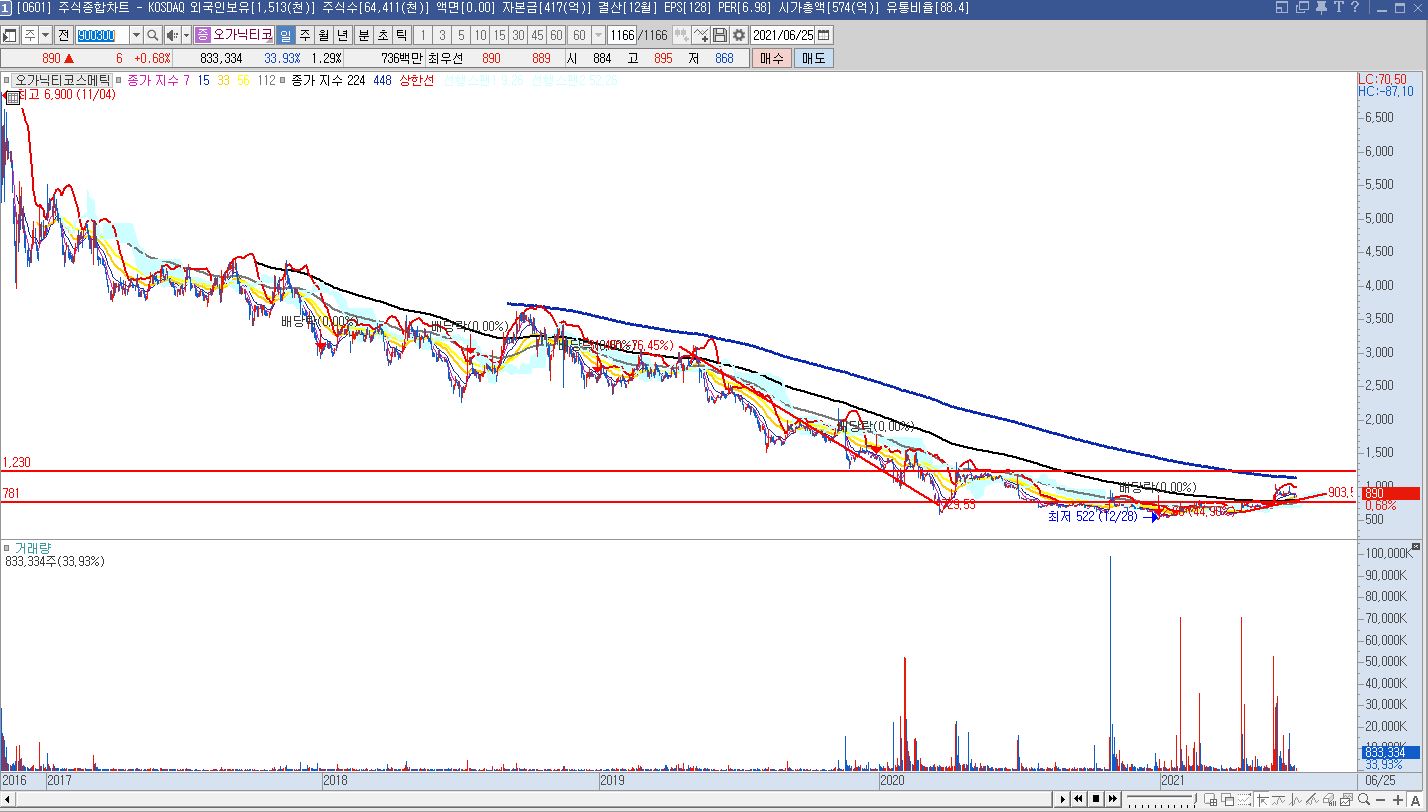Viewport: 1428px width, 812px height.
Task: Pin the window with pushpin icon
Action: [x=1322, y=8]
